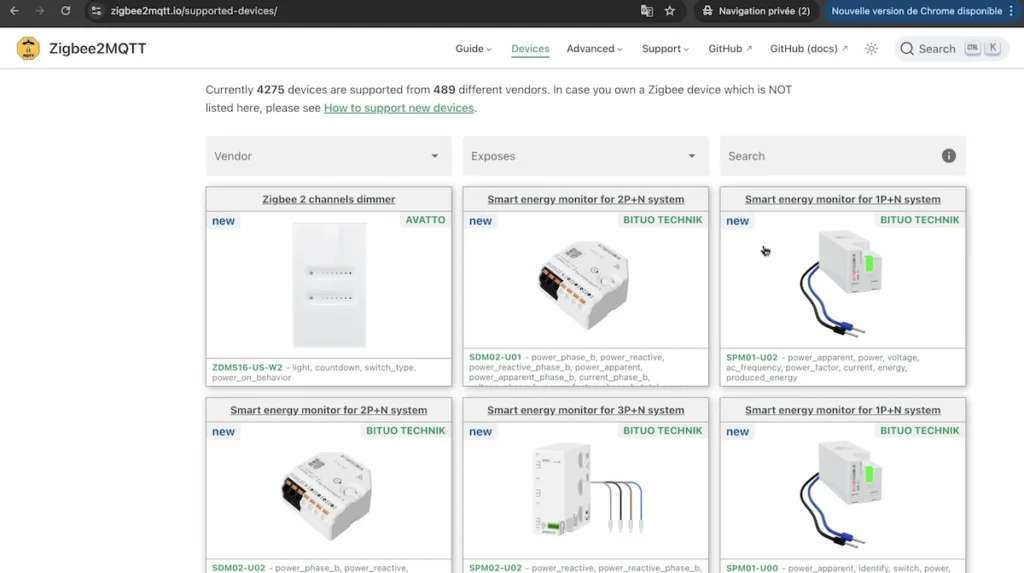This screenshot has width=1024, height=573.
Task: Click the Zigbee2MQTT bee logo
Action: coord(28,48)
